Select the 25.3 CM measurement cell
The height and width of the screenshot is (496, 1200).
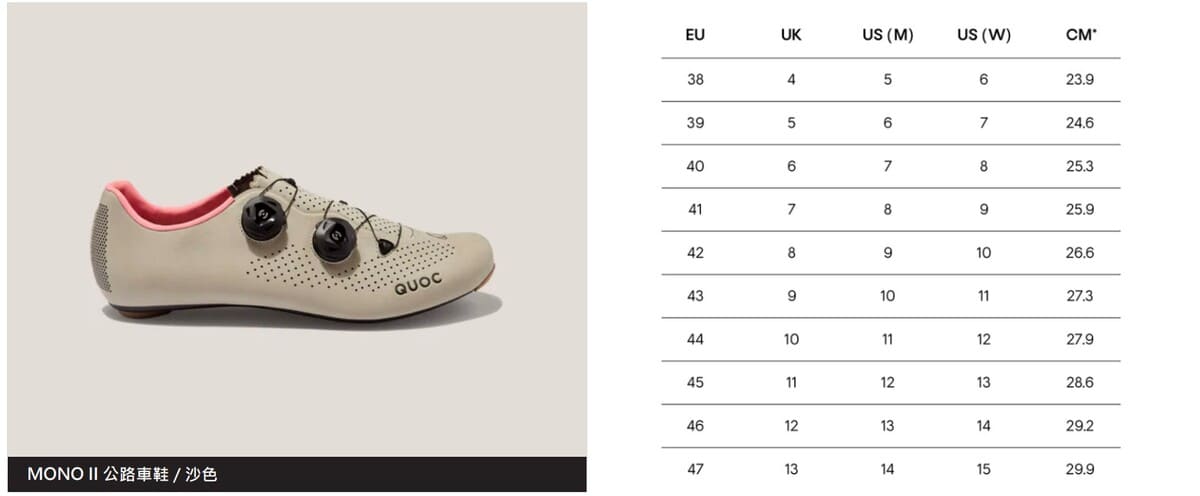1080,166
